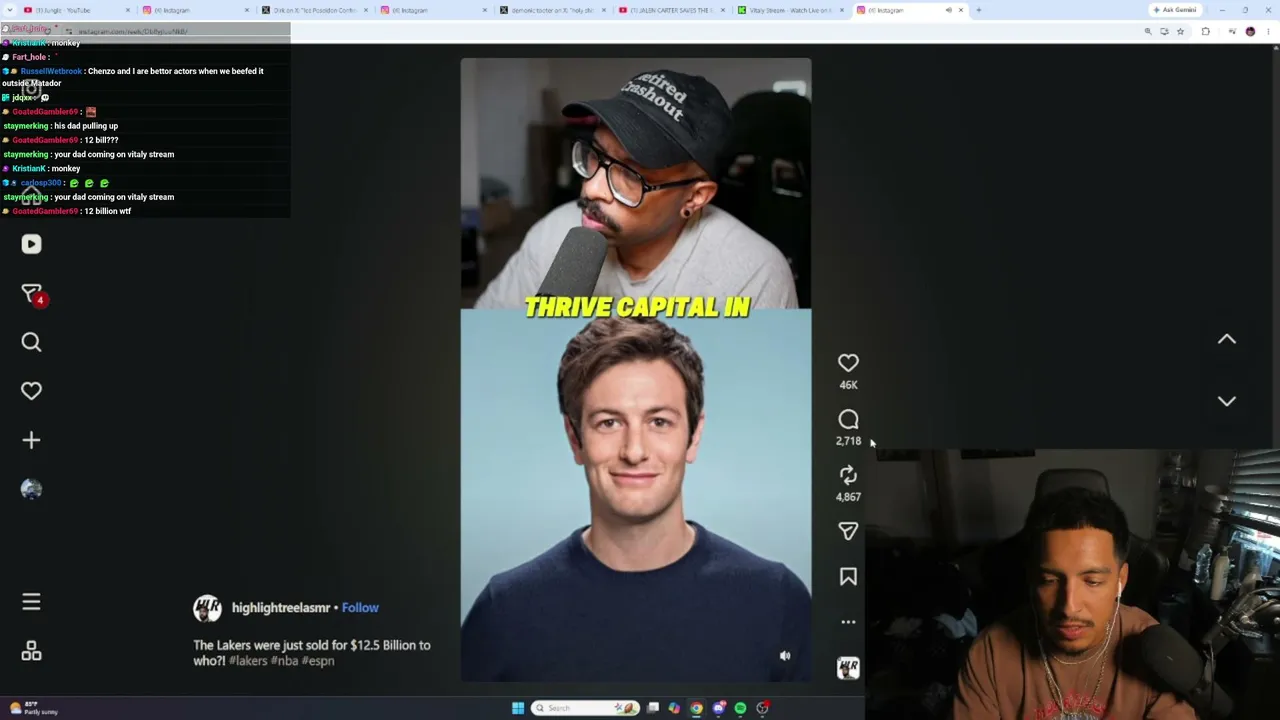Open the #espn hashtag

(318, 661)
